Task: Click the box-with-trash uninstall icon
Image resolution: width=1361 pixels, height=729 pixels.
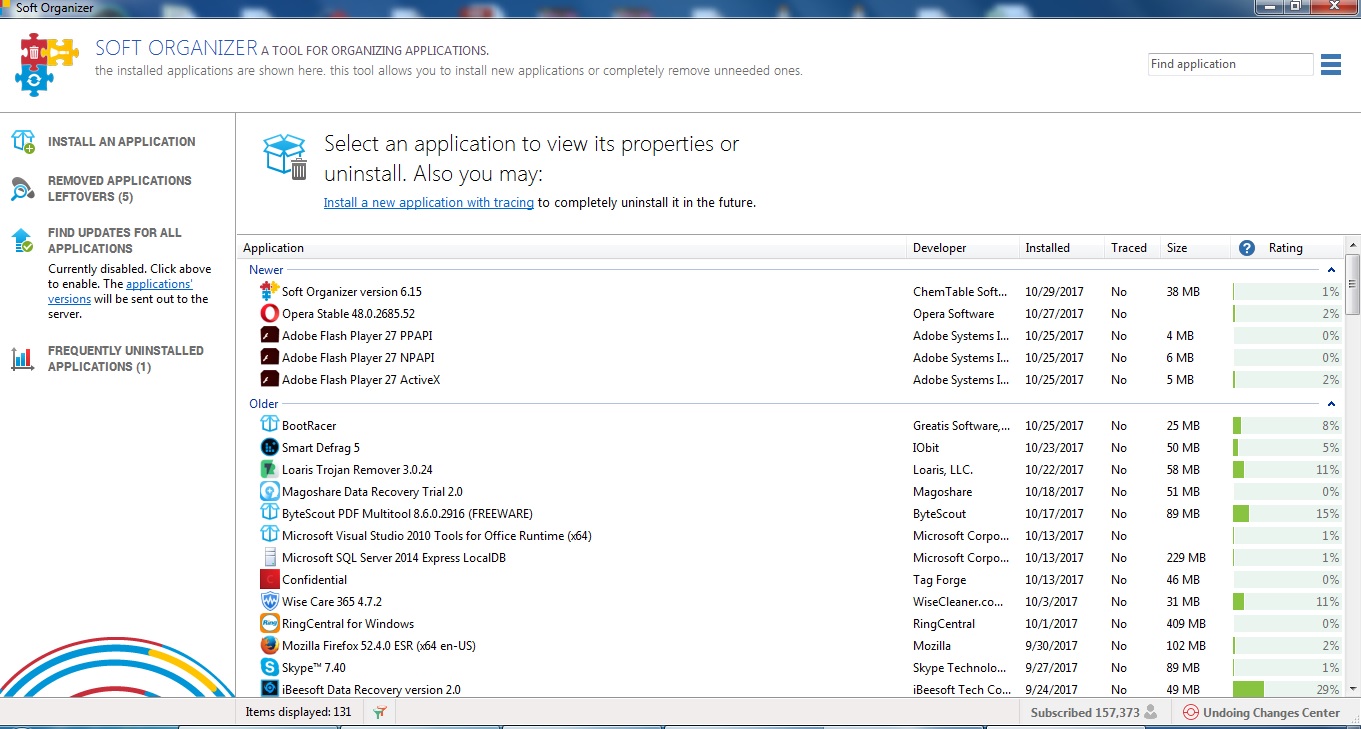Action: point(286,158)
